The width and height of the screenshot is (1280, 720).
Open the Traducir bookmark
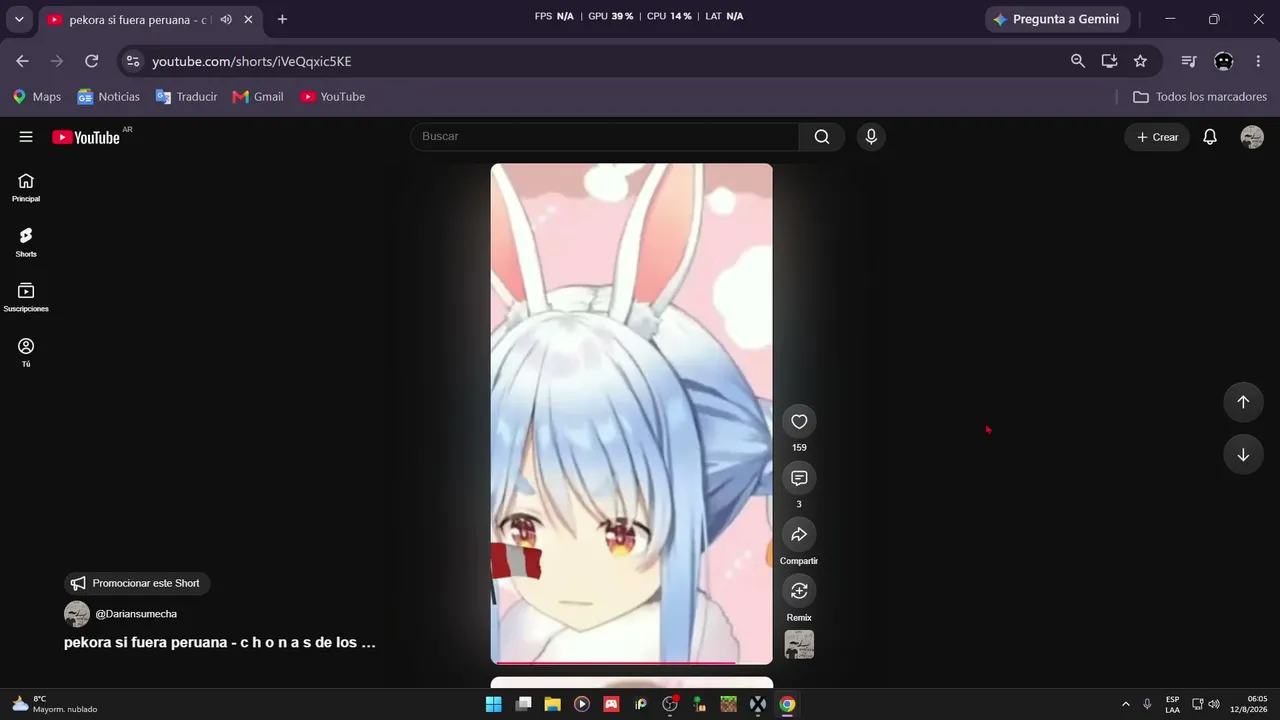click(186, 97)
